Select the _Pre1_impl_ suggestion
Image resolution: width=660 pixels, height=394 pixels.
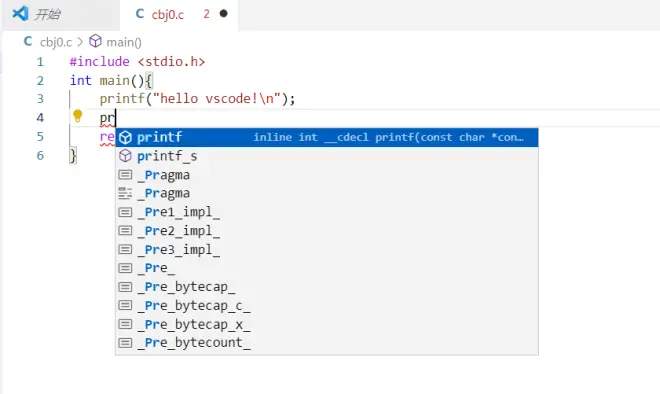(x=327, y=212)
